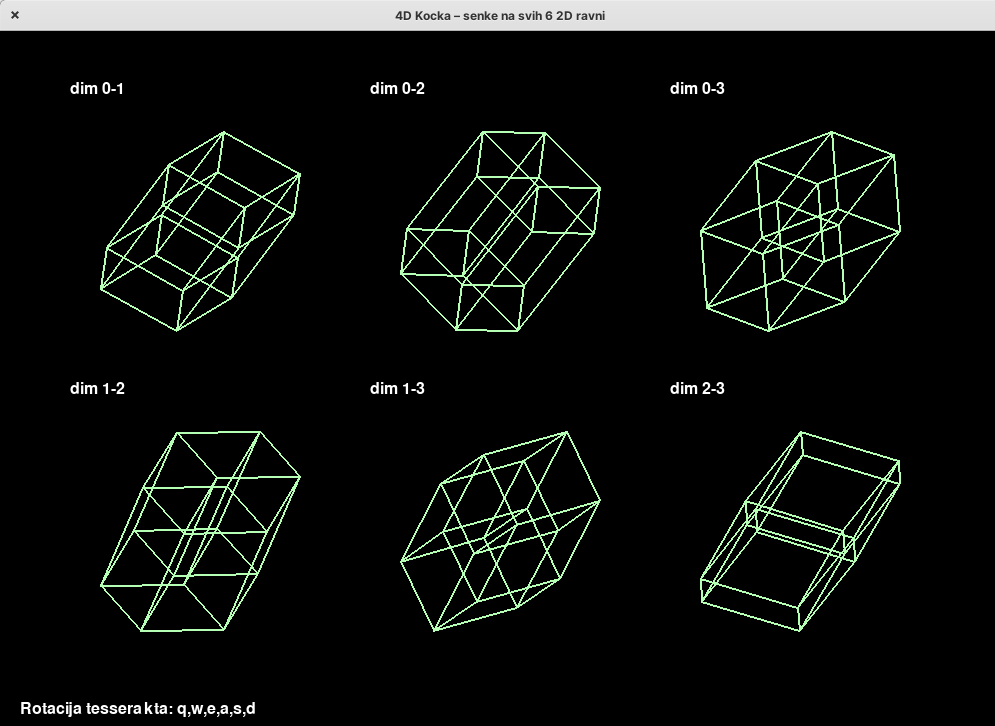Close the 4D Kocka window
The width and height of the screenshot is (995, 726).
(15, 15)
